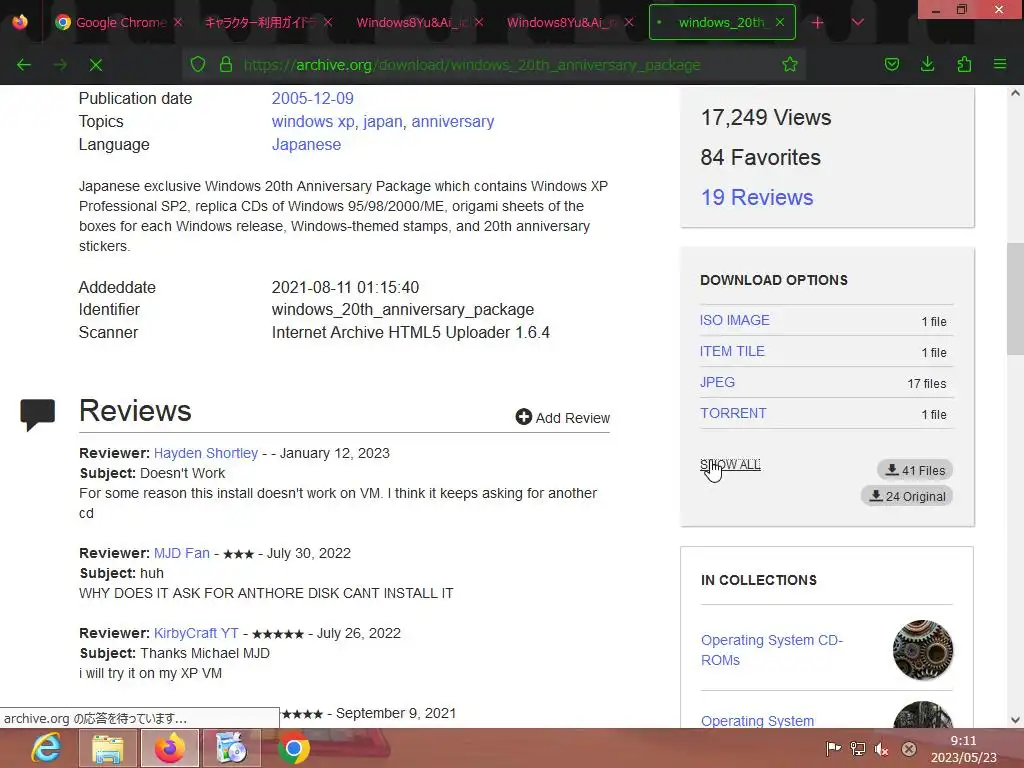Viewport: 1024px width, 768px height.
Task: Open the tracking protection shield icon
Action: 198,65
